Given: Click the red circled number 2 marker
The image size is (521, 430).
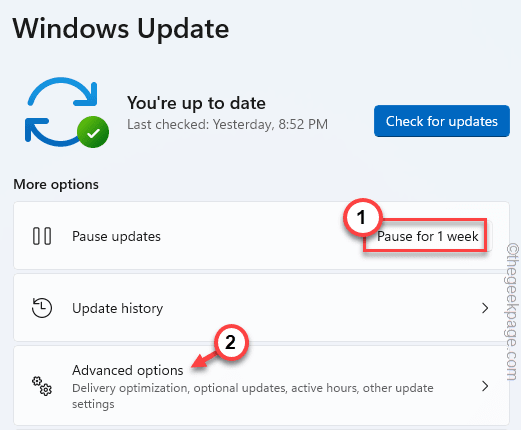Looking at the screenshot, I should coord(231,342).
